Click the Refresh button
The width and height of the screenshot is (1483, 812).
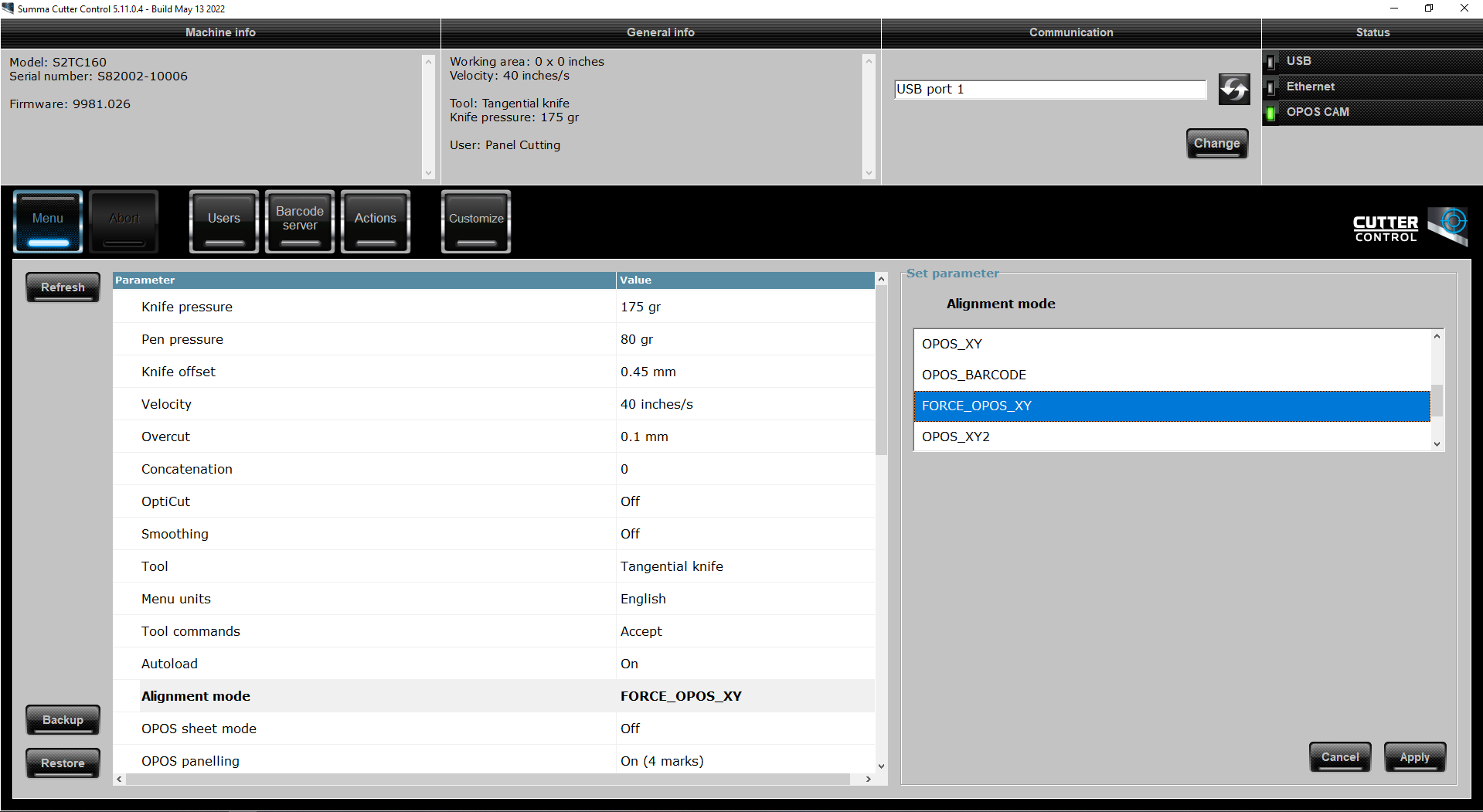(x=63, y=287)
